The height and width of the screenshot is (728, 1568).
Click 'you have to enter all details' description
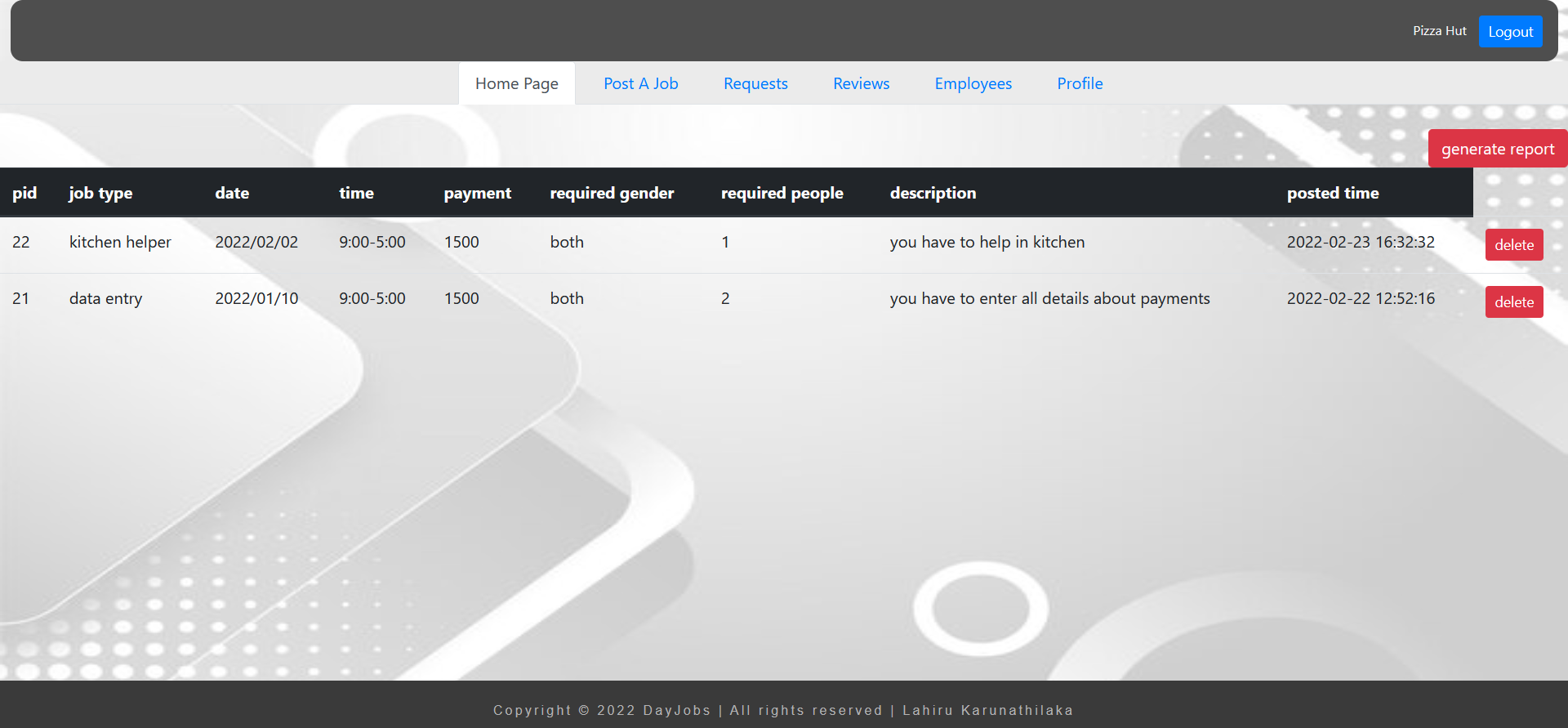pyautogui.click(x=1049, y=298)
